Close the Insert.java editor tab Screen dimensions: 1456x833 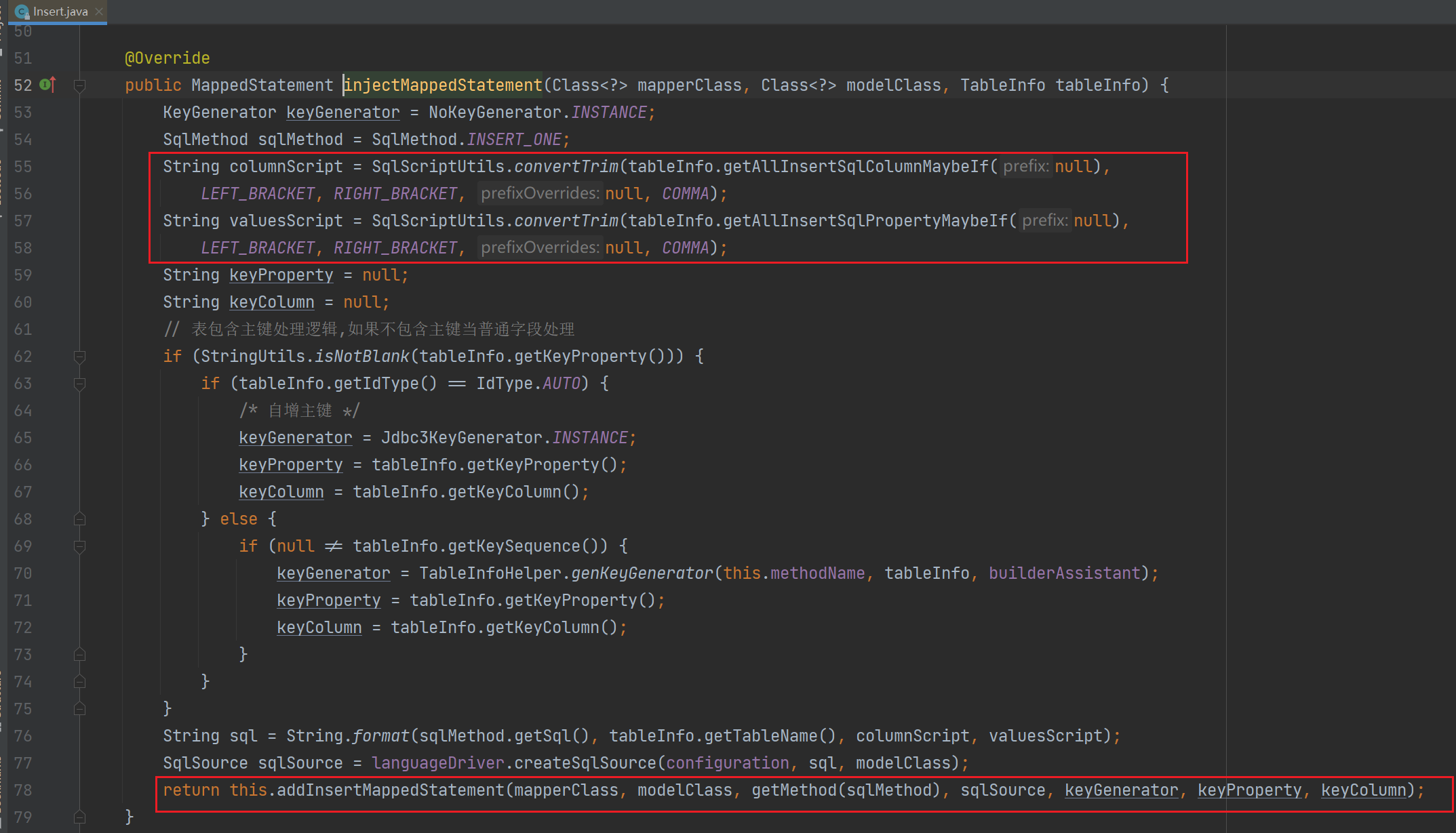coord(99,12)
